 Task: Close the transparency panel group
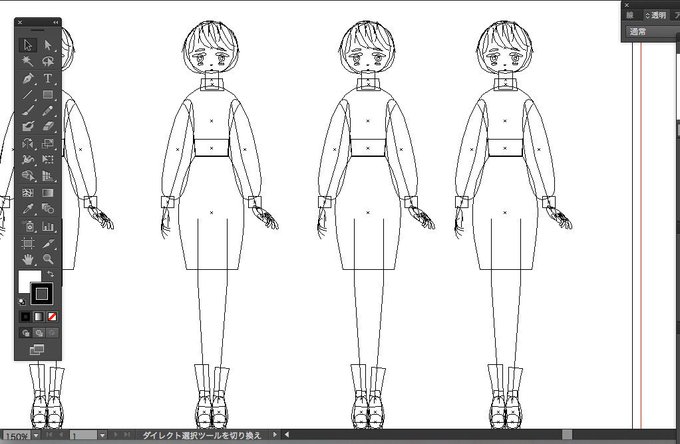(627, 5)
